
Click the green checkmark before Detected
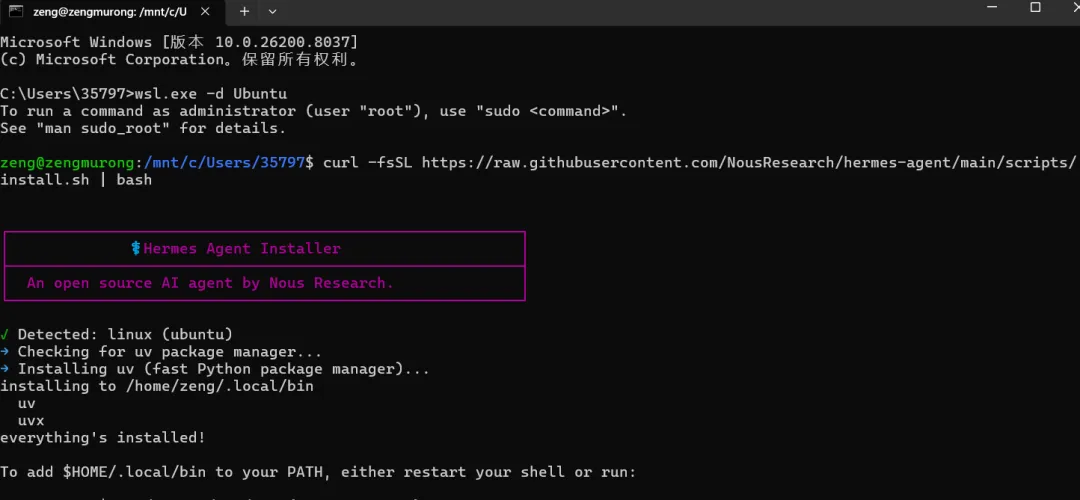[5, 334]
